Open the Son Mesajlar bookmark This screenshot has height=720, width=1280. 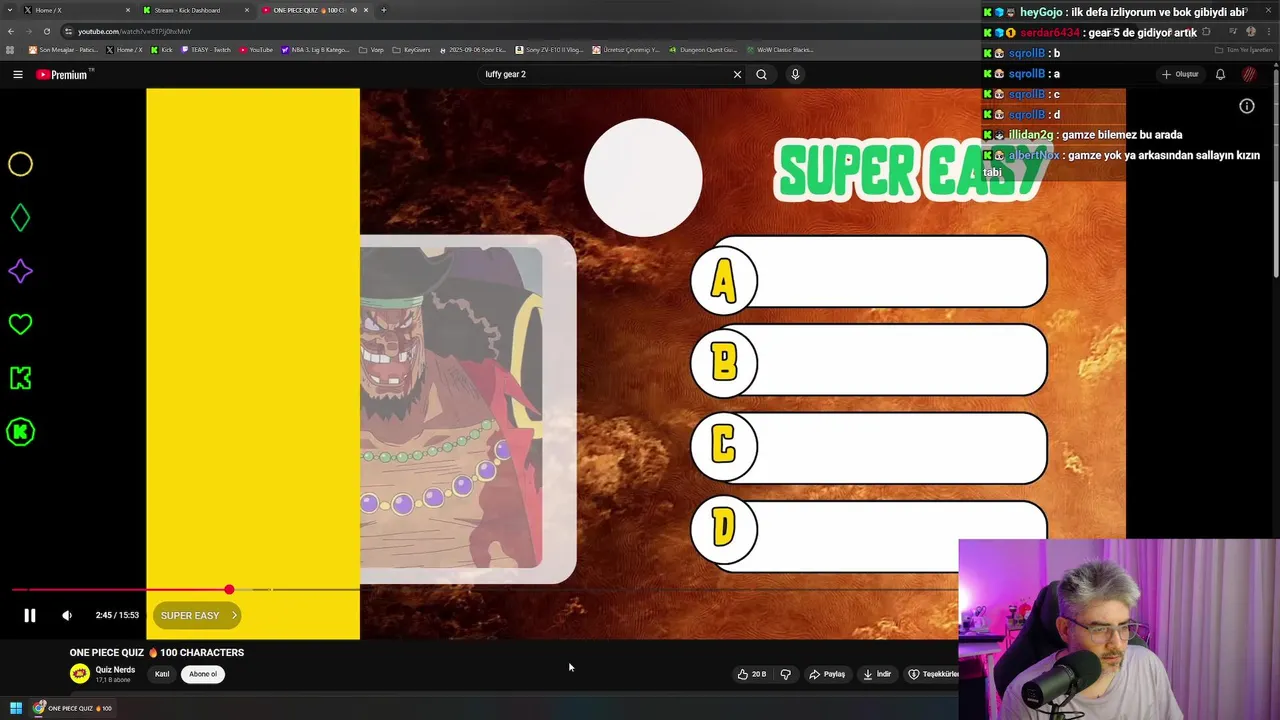(x=62, y=50)
